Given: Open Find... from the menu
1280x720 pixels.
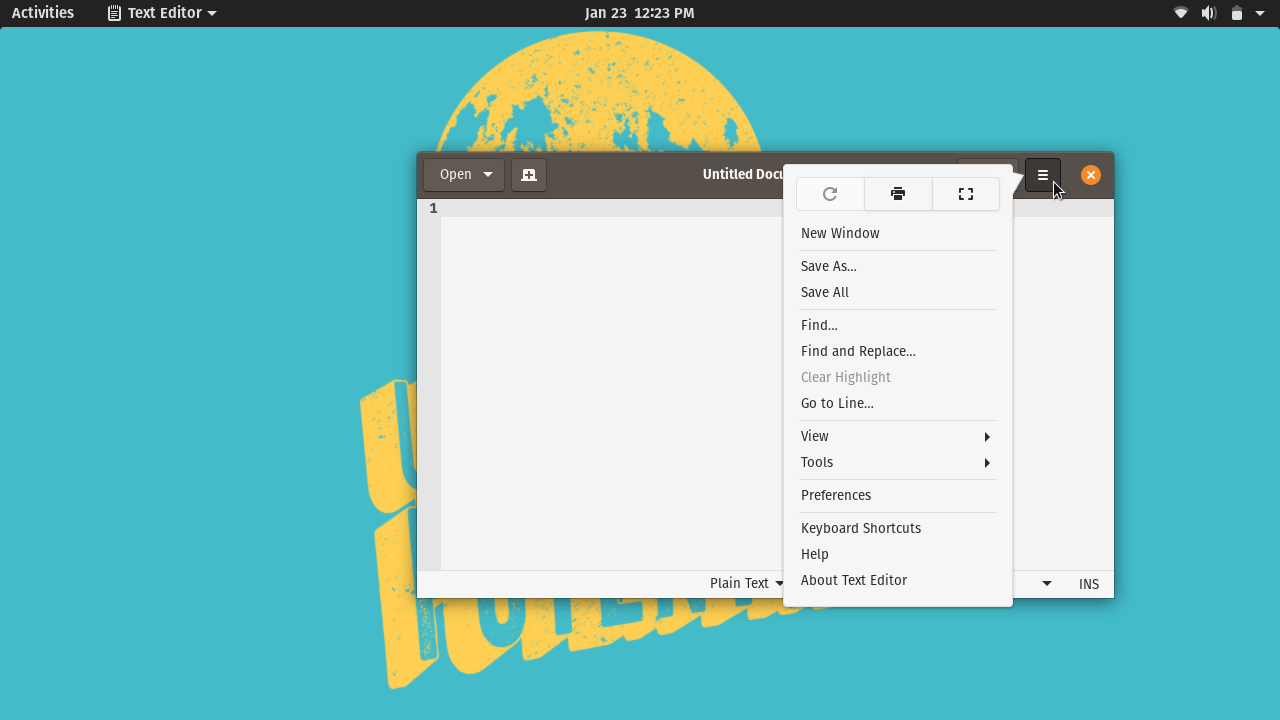Looking at the screenshot, I should click(898, 325).
